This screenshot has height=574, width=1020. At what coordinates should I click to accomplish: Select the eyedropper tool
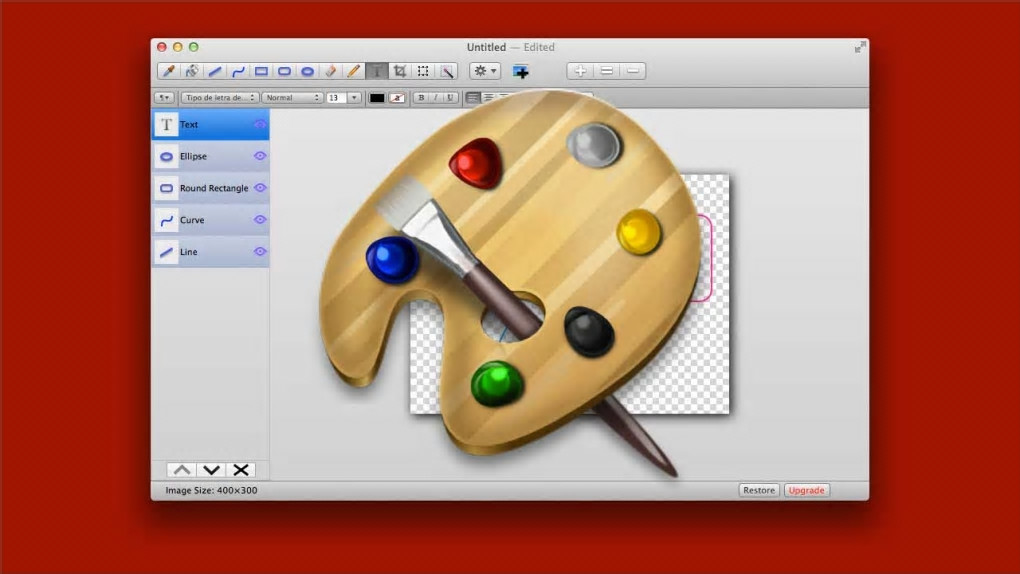[168, 71]
